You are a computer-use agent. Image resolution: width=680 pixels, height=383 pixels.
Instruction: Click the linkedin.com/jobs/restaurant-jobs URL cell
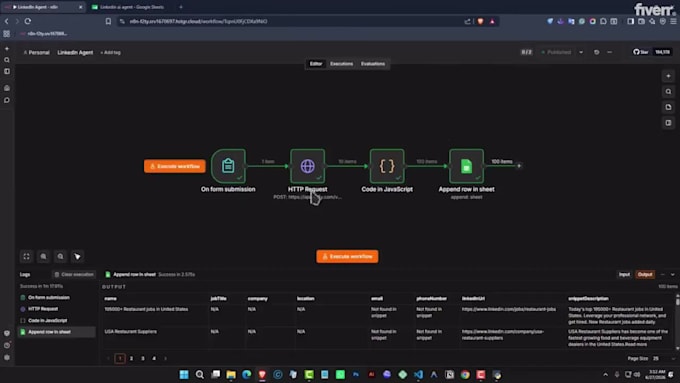tap(509, 309)
